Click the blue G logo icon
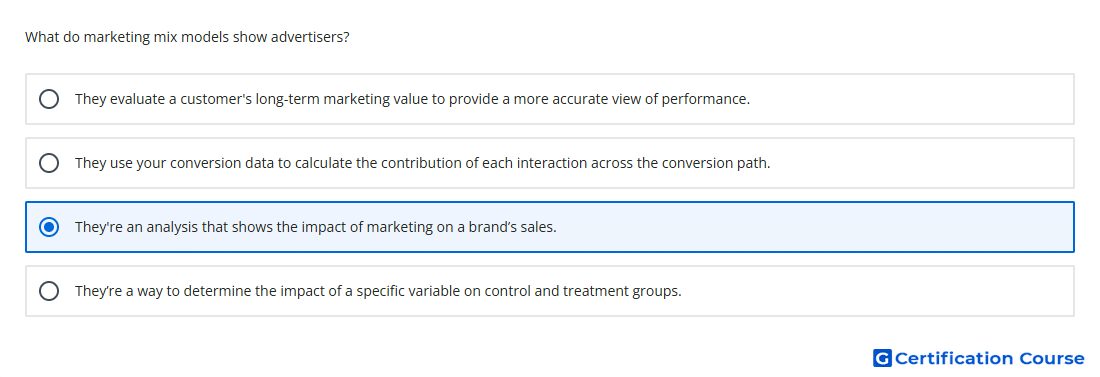This screenshot has width=1100, height=377. 882,358
